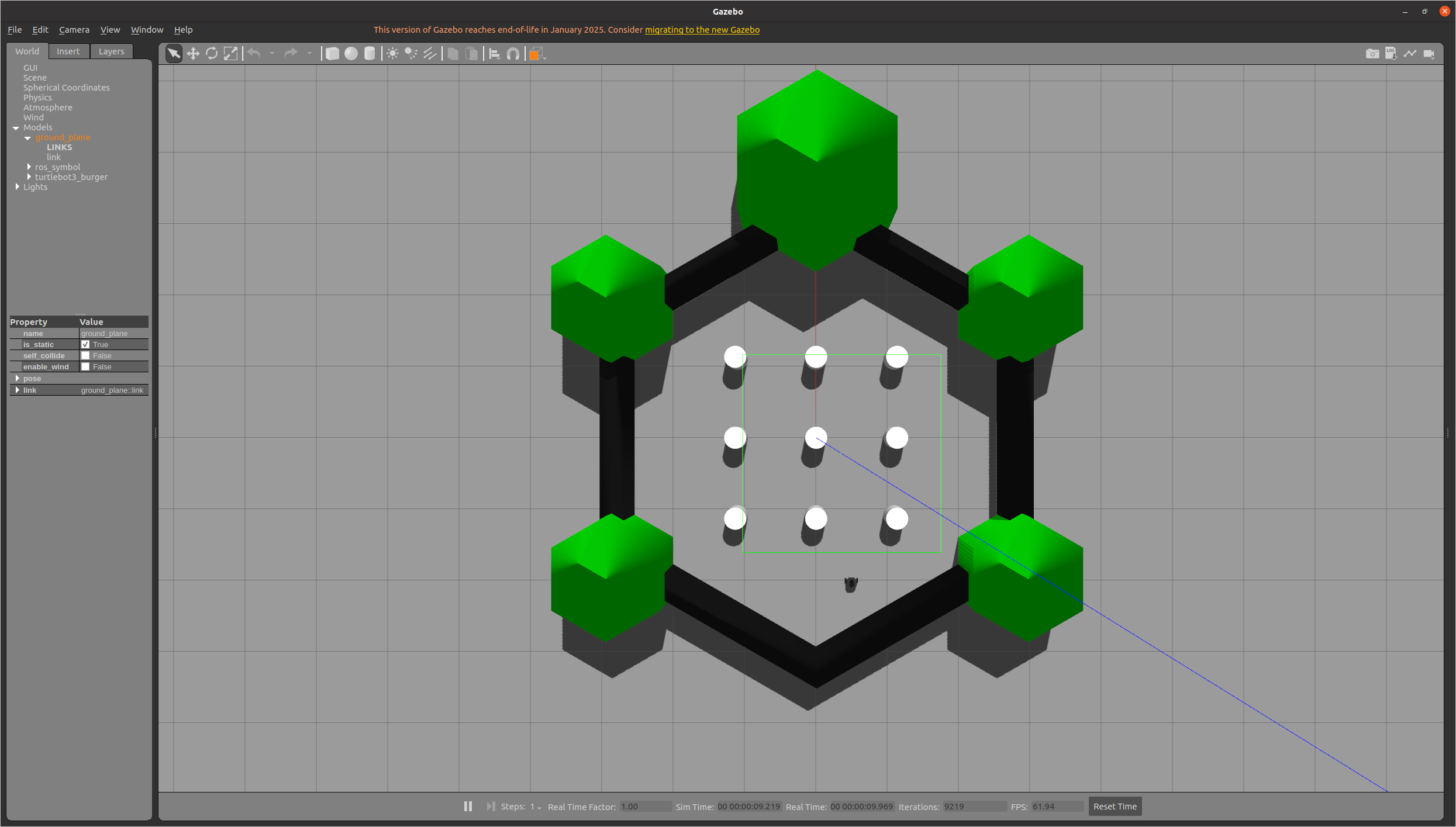This screenshot has height=827, width=1456.
Task: Uncheck the is_static checkbox
Action: point(85,344)
